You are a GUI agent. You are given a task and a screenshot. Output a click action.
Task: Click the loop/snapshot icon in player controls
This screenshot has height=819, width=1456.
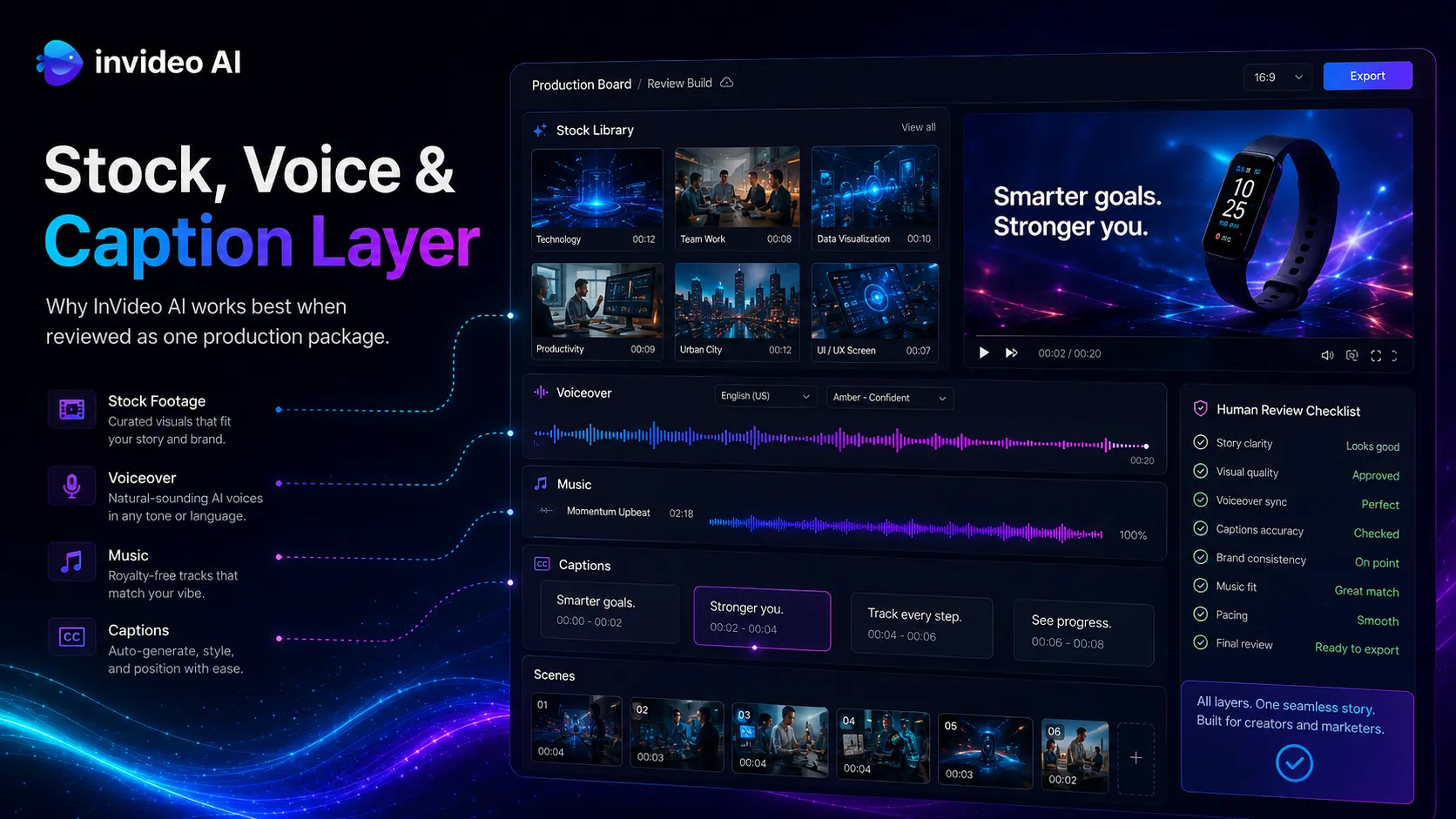(1352, 355)
